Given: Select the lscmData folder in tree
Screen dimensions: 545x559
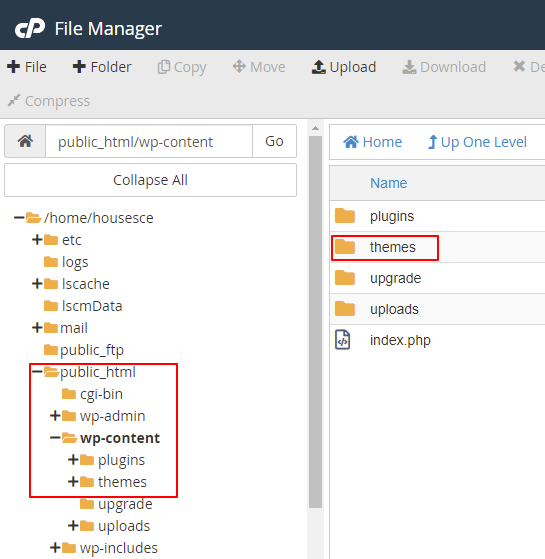Looking at the screenshot, I should click(x=92, y=306).
